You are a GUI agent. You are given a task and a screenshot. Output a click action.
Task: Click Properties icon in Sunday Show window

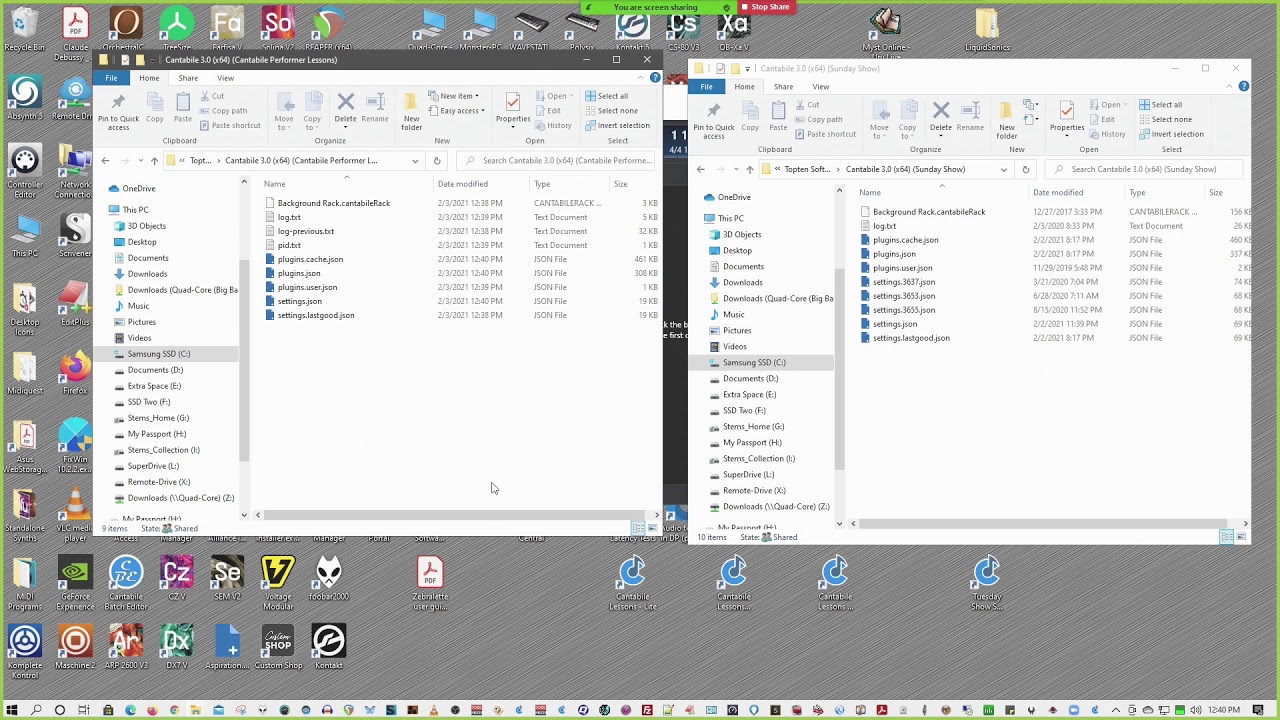pyautogui.click(x=1066, y=115)
